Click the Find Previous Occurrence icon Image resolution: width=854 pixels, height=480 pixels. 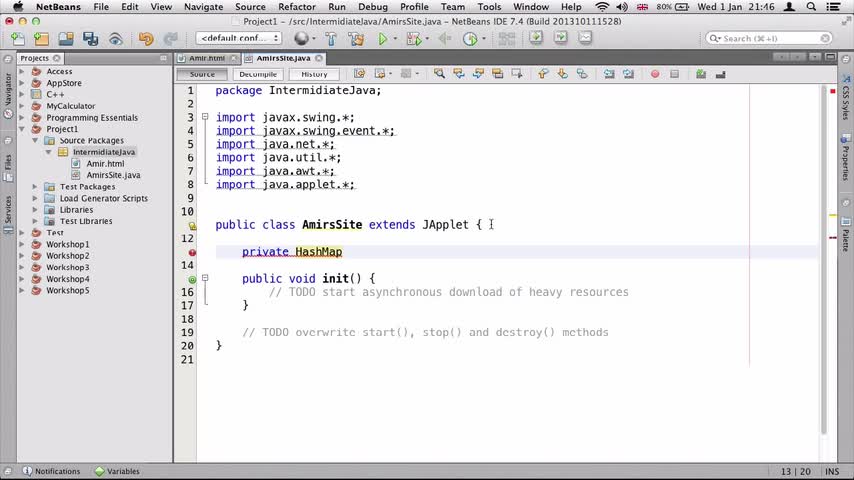click(x=459, y=74)
